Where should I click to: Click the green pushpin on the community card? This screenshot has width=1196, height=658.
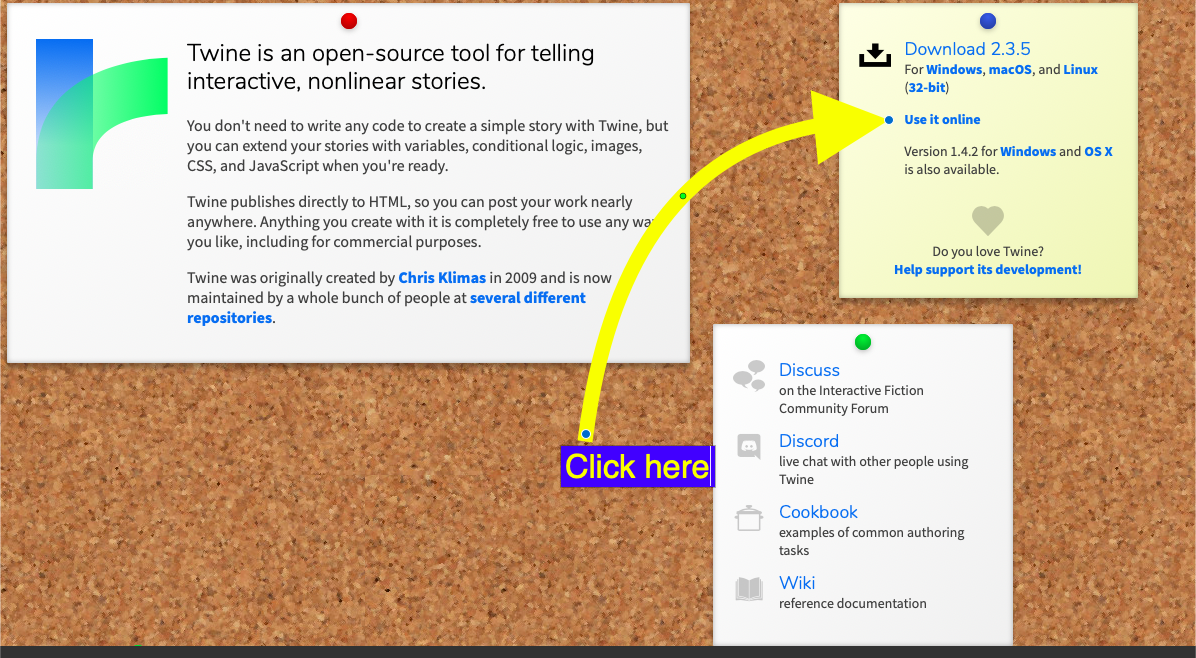click(863, 342)
